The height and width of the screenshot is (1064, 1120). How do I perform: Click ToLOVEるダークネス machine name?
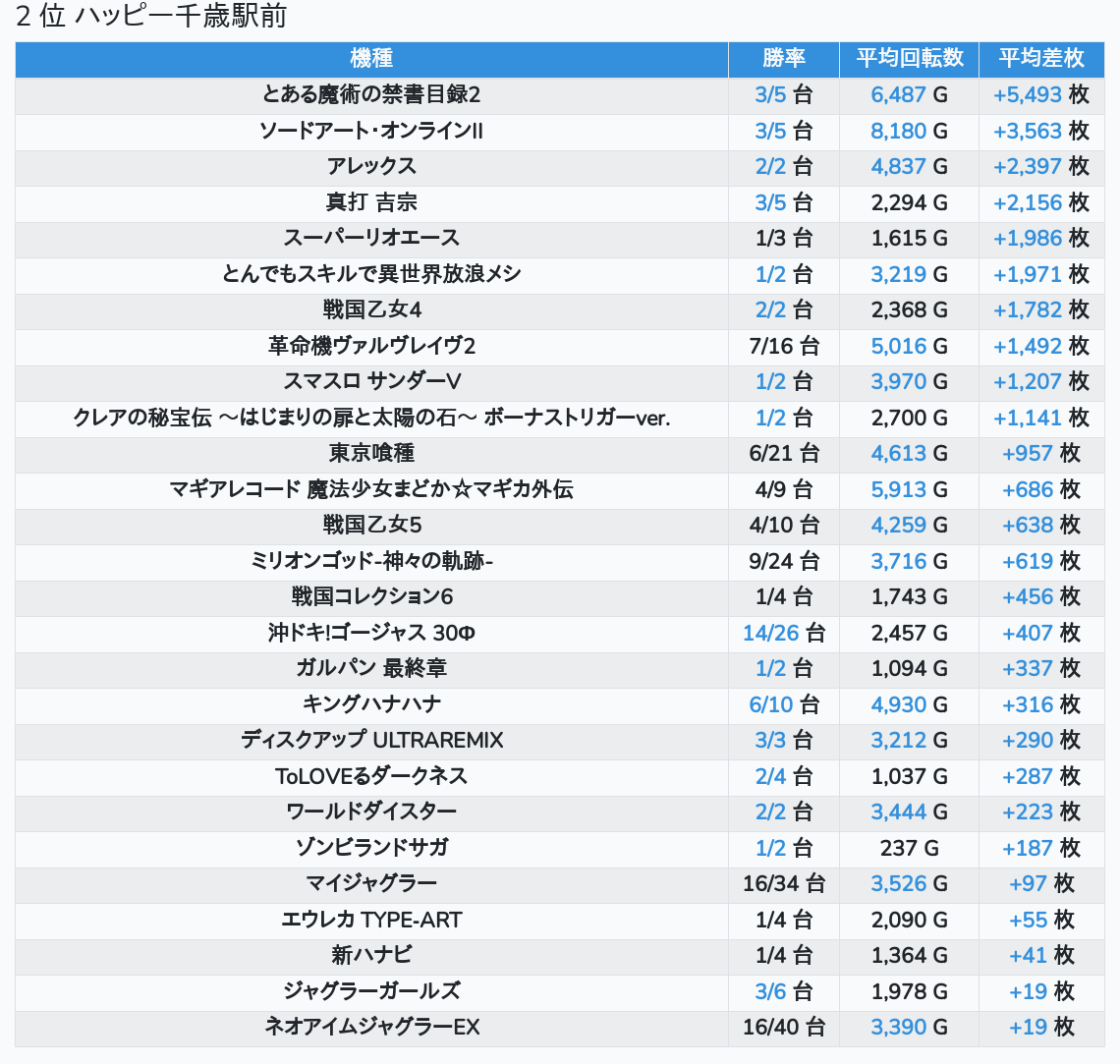point(371,776)
